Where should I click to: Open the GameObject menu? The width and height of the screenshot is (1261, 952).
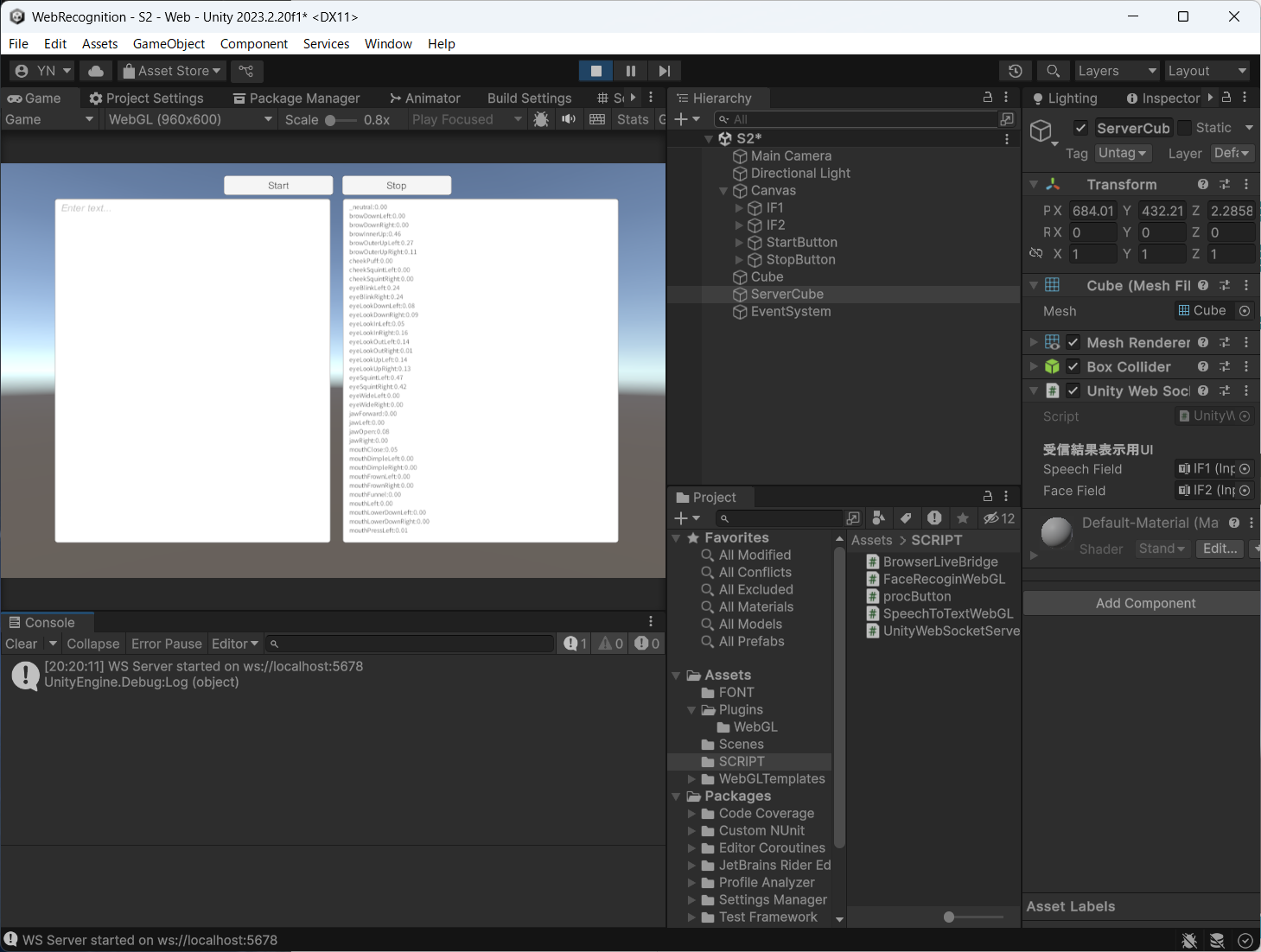pyautogui.click(x=169, y=44)
